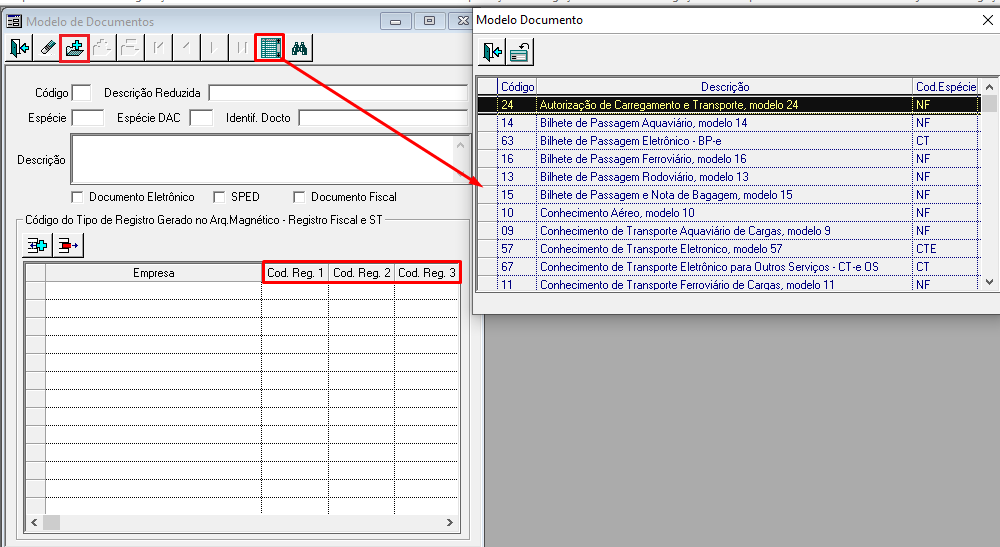Image resolution: width=1000 pixels, height=547 pixels.
Task: Check the SPED checkbox
Action: coord(220,197)
